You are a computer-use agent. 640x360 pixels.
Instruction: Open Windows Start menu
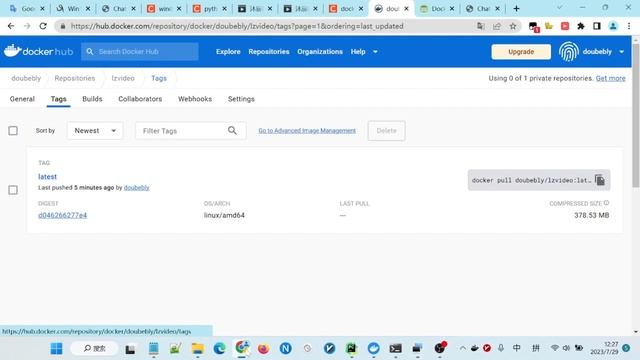pos(56,348)
